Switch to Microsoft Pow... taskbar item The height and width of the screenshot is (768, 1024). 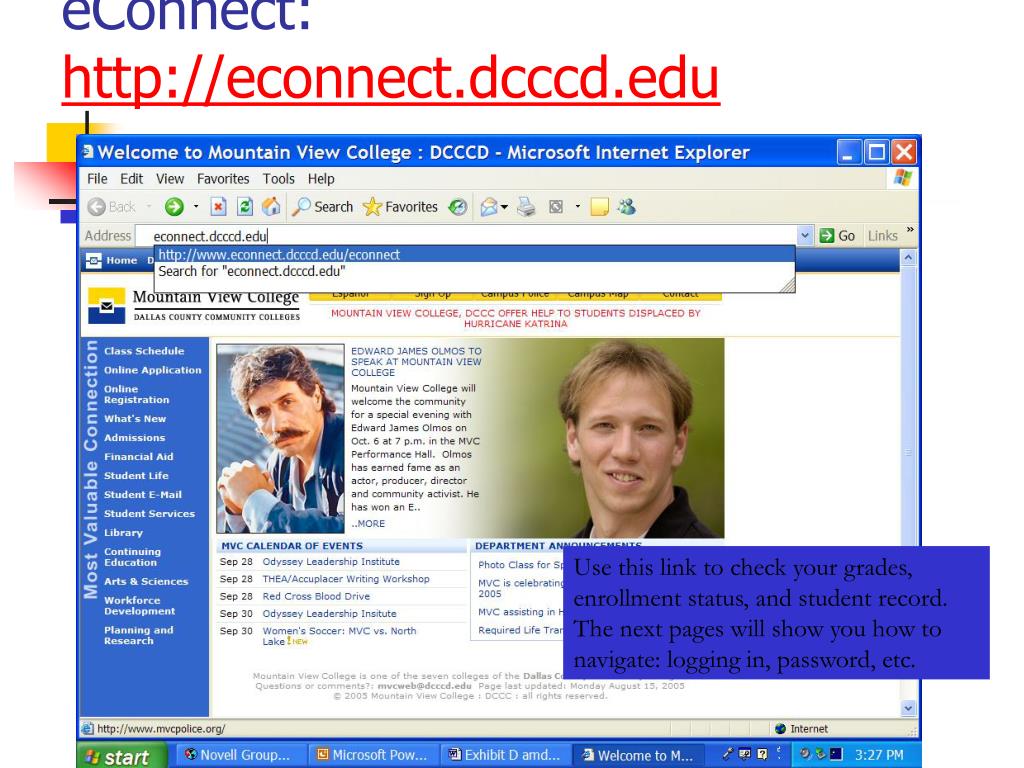point(372,755)
